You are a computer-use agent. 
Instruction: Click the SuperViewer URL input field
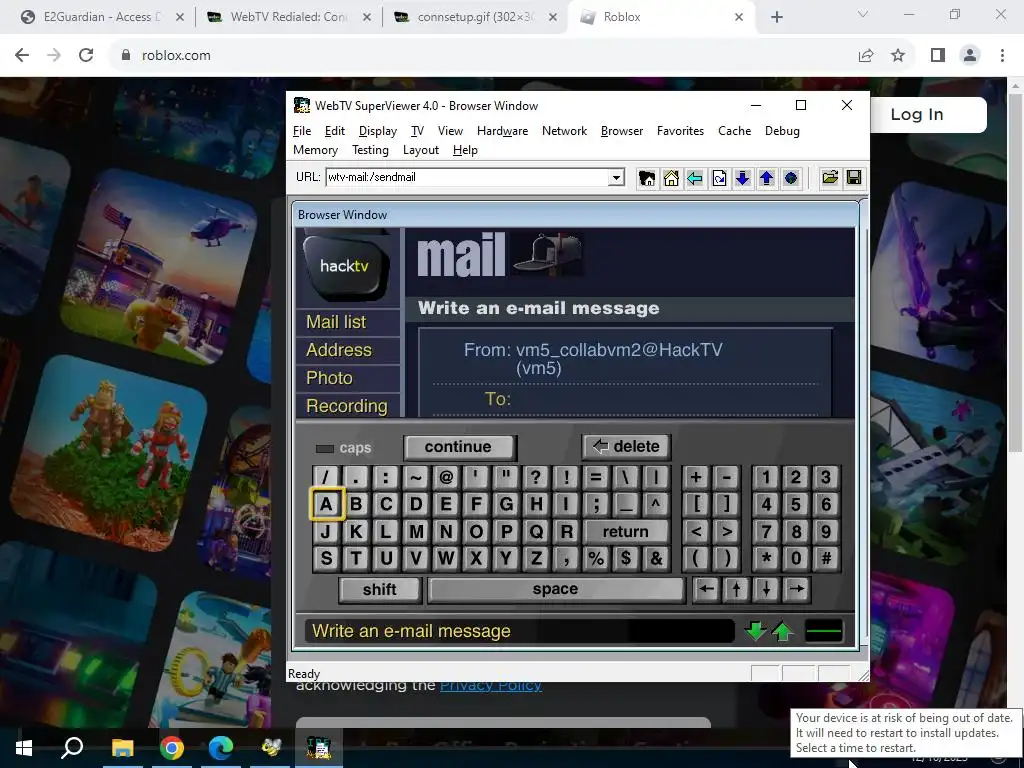[x=467, y=177]
